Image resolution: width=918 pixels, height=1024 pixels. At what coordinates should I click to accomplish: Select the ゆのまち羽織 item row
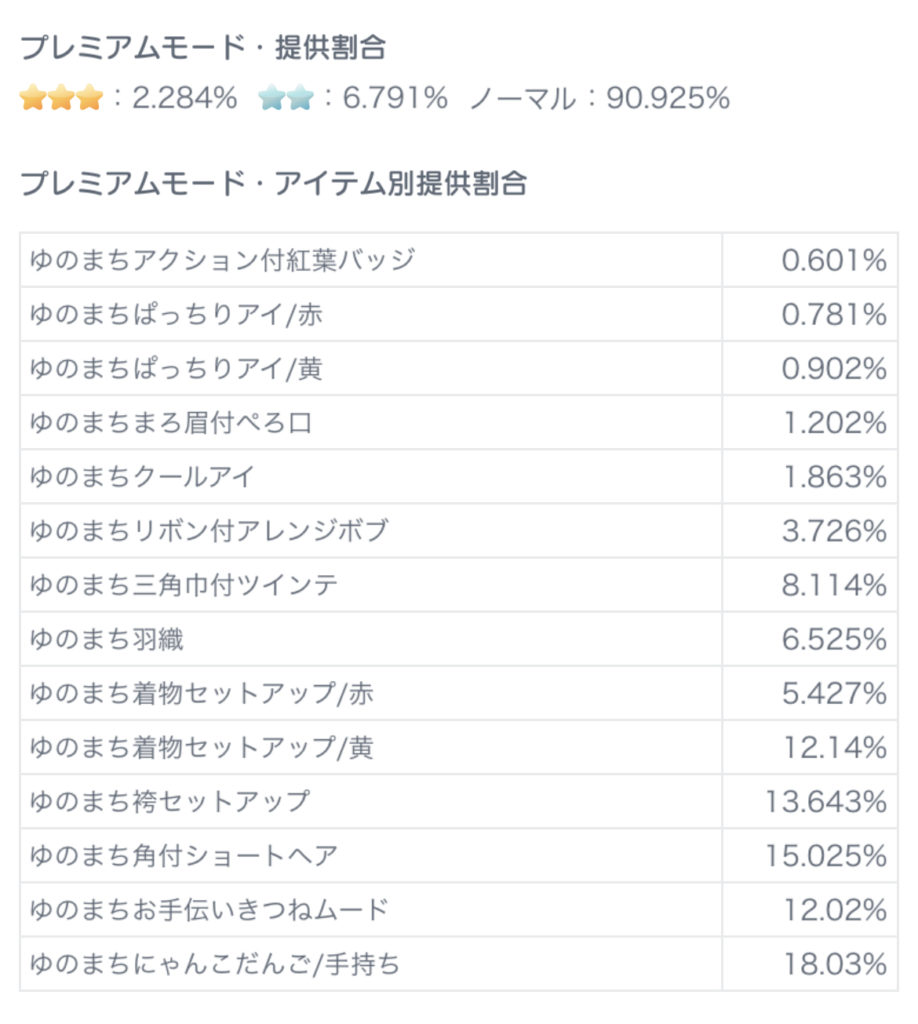pos(107,639)
